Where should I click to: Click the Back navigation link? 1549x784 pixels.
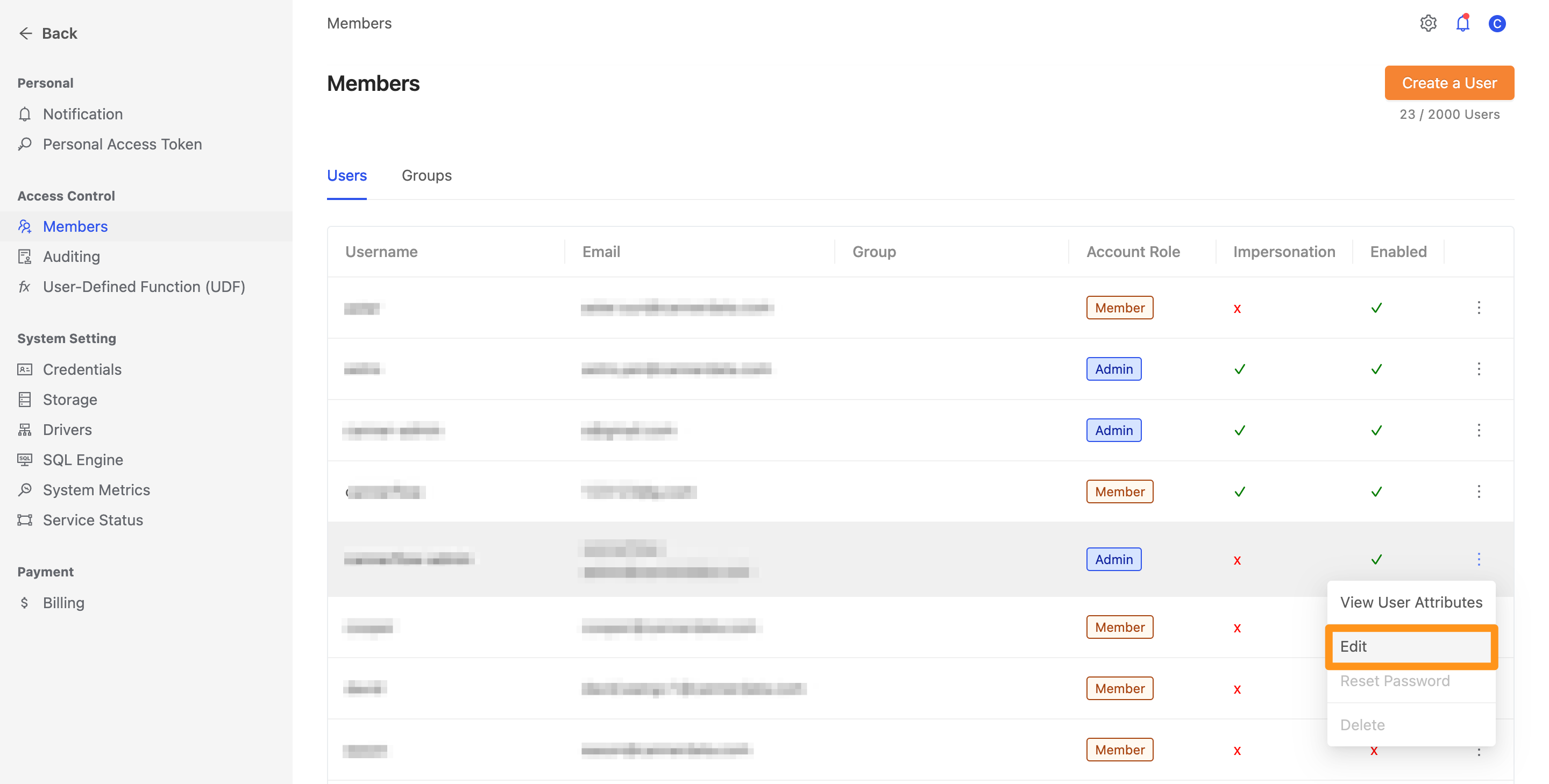[x=47, y=33]
